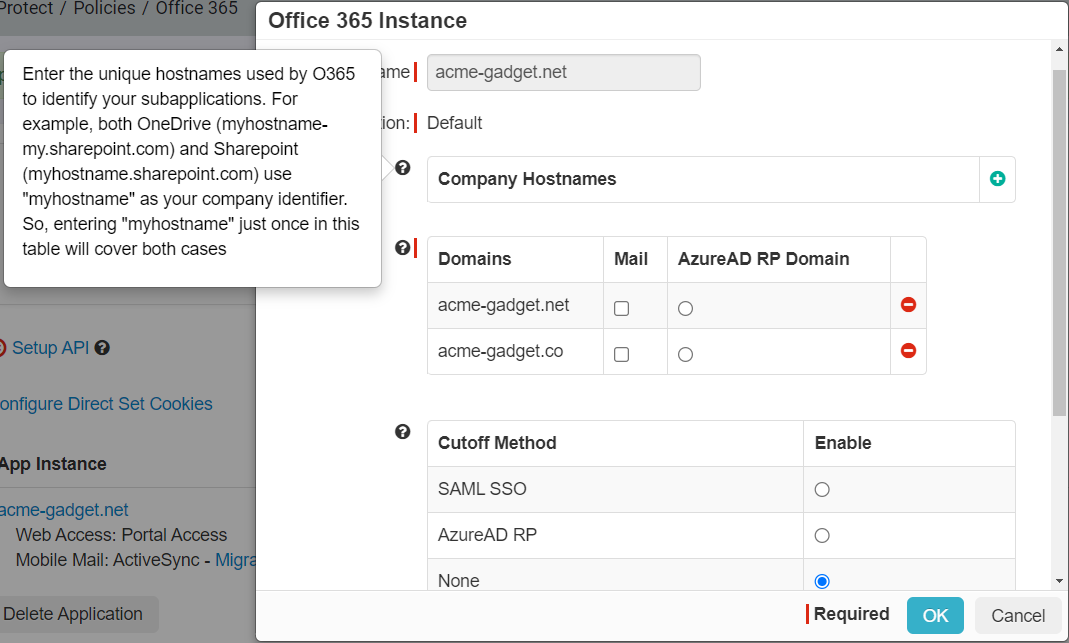
Task: Click the AzureAD RP row label
Action: coord(487,535)
